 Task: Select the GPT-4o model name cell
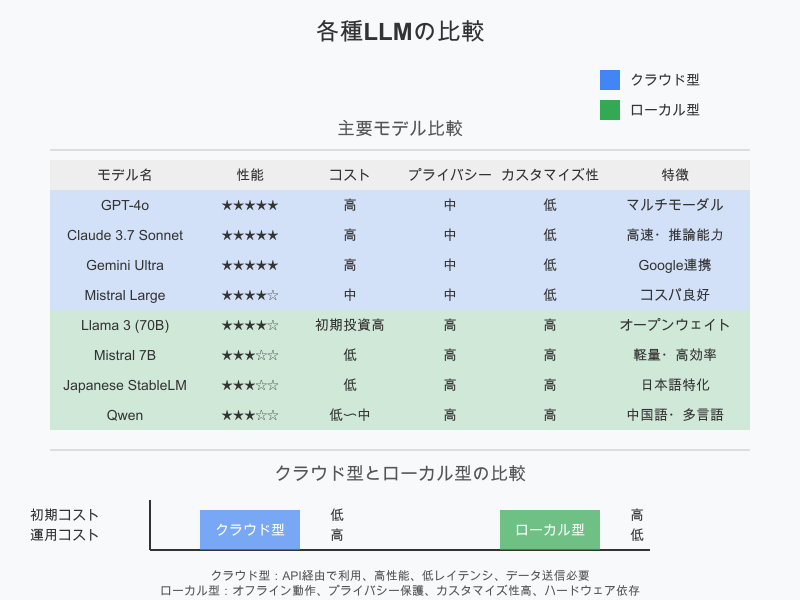point(125,205)
